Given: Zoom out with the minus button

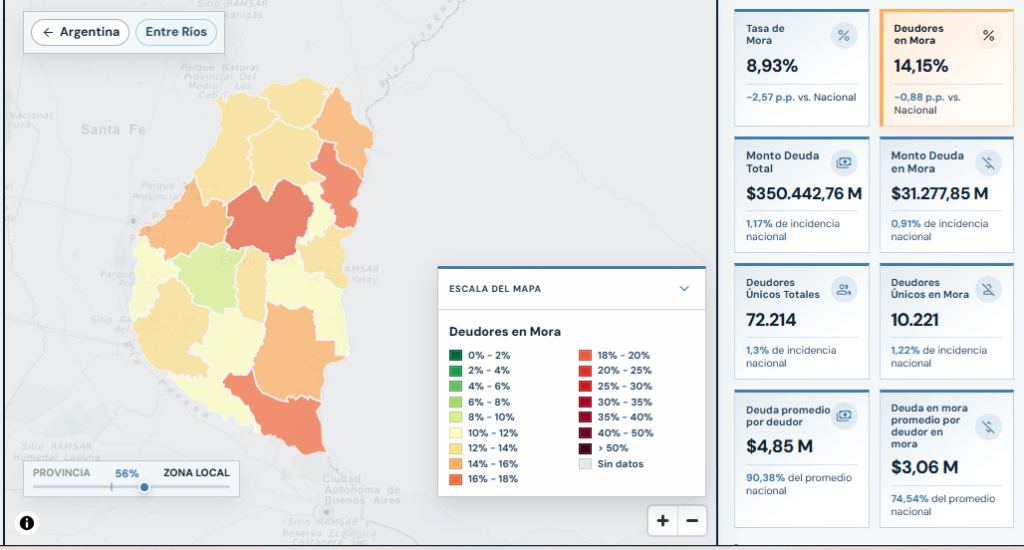Looking at the screenshot, I should (x=692, y=521).
